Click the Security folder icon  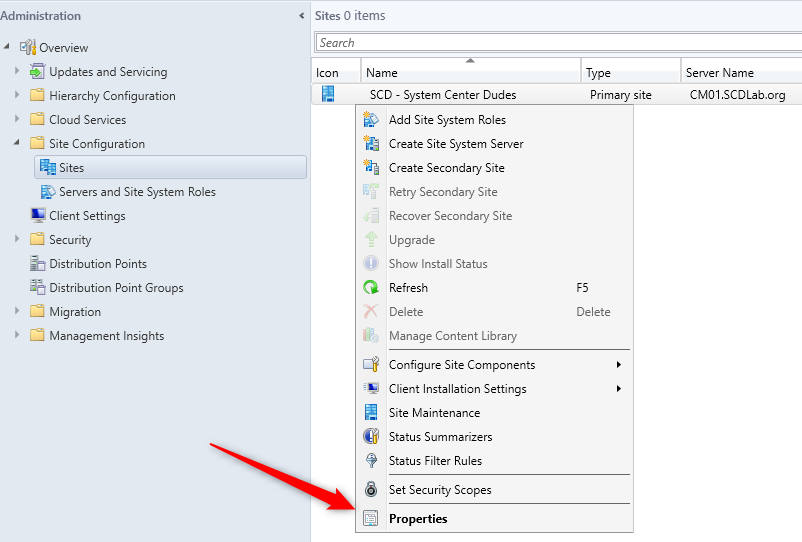point(37,239)
